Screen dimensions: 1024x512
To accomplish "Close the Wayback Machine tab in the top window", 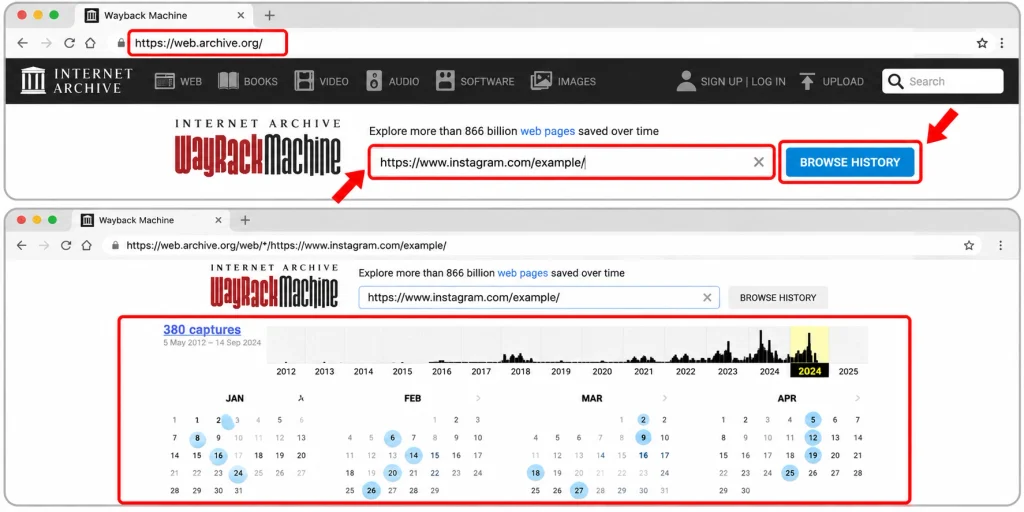I will pos(240,16).
